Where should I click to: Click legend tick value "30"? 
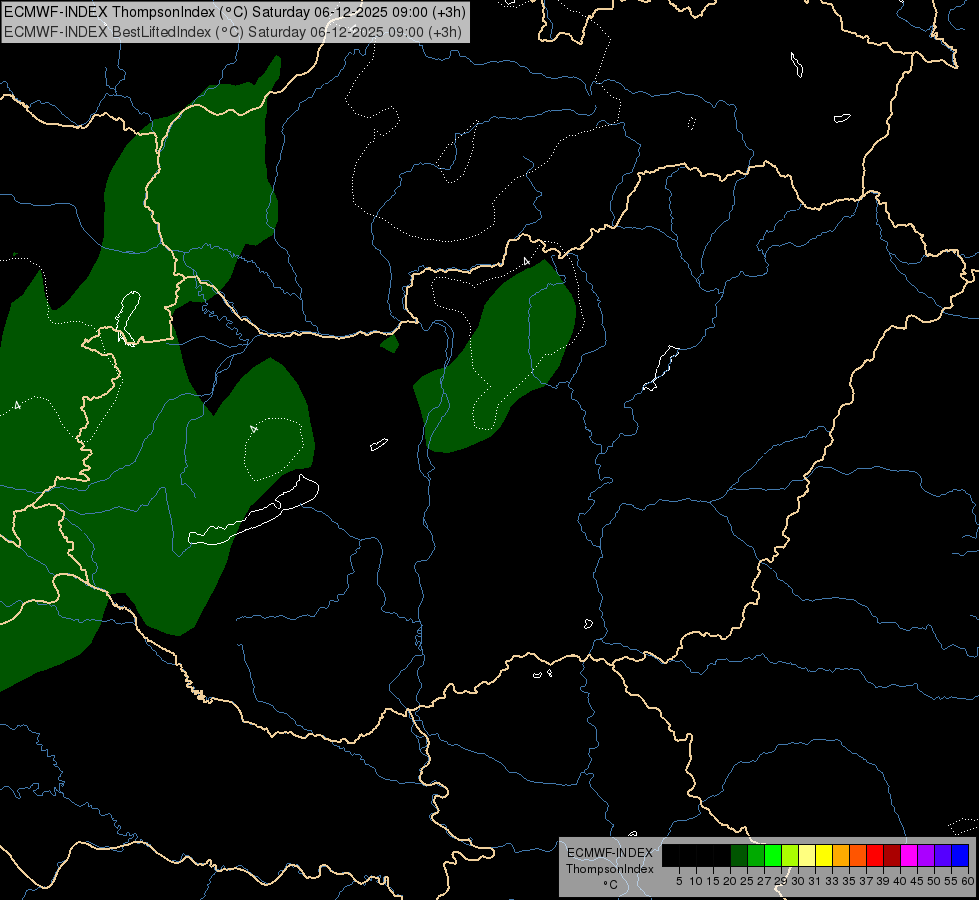(798, 881)
